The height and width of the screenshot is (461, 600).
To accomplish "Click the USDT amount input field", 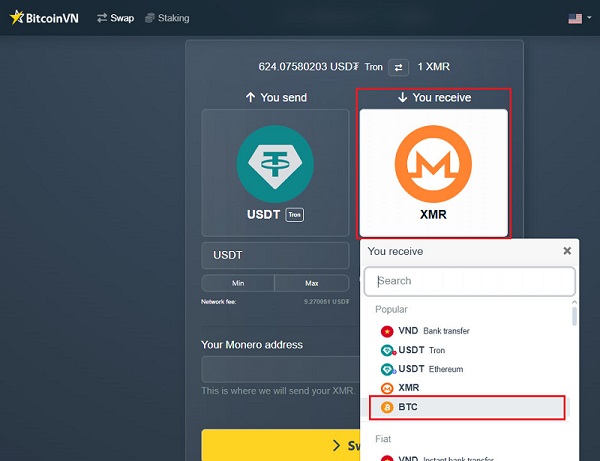I will [x=275, y=255].
